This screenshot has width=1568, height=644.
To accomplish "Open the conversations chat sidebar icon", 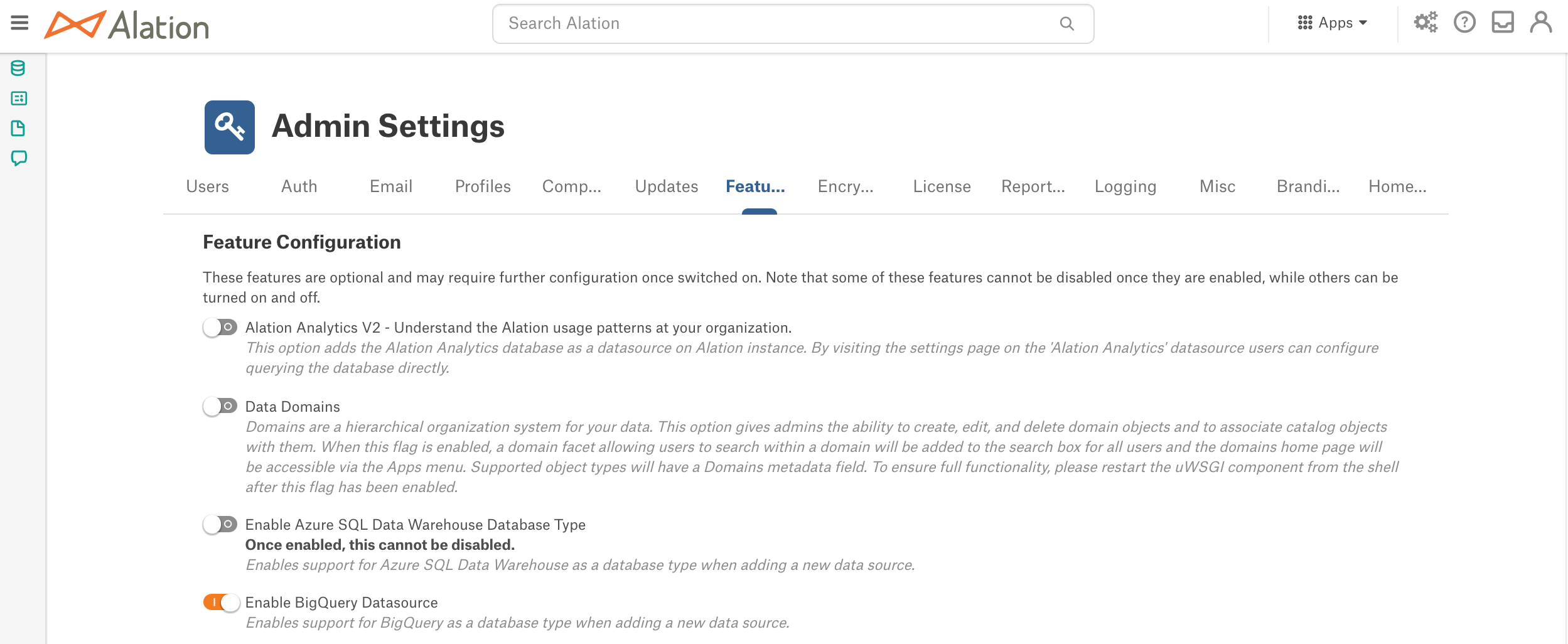I will [19, 158].
